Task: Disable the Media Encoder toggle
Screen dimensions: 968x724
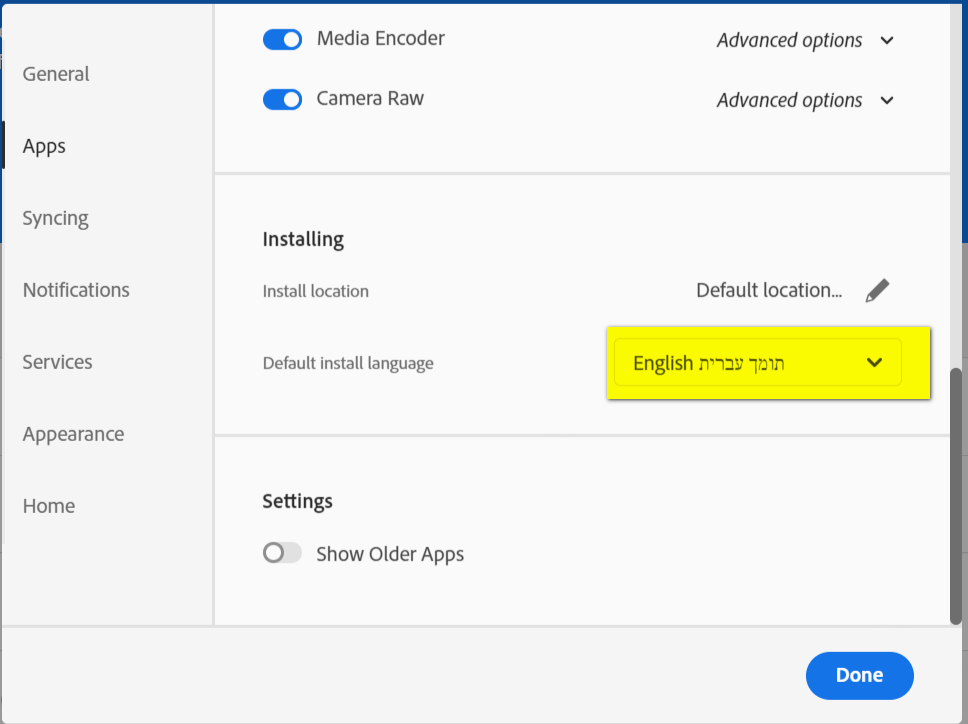Action: [x=282, y=40]
